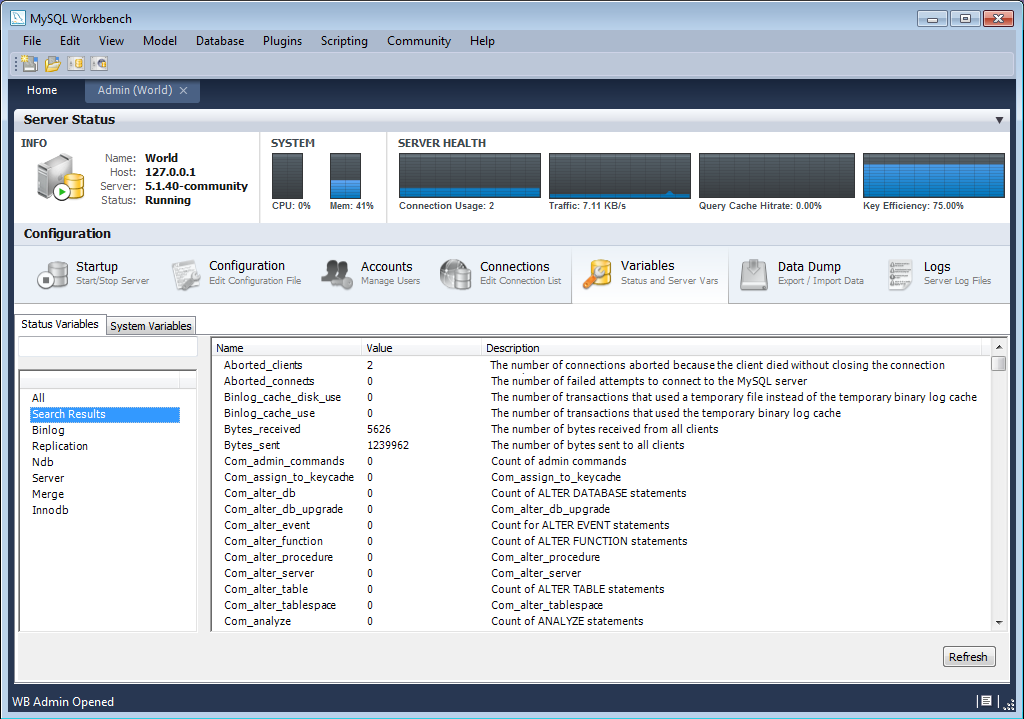Click the new document toolbar icon

[26, 62]
